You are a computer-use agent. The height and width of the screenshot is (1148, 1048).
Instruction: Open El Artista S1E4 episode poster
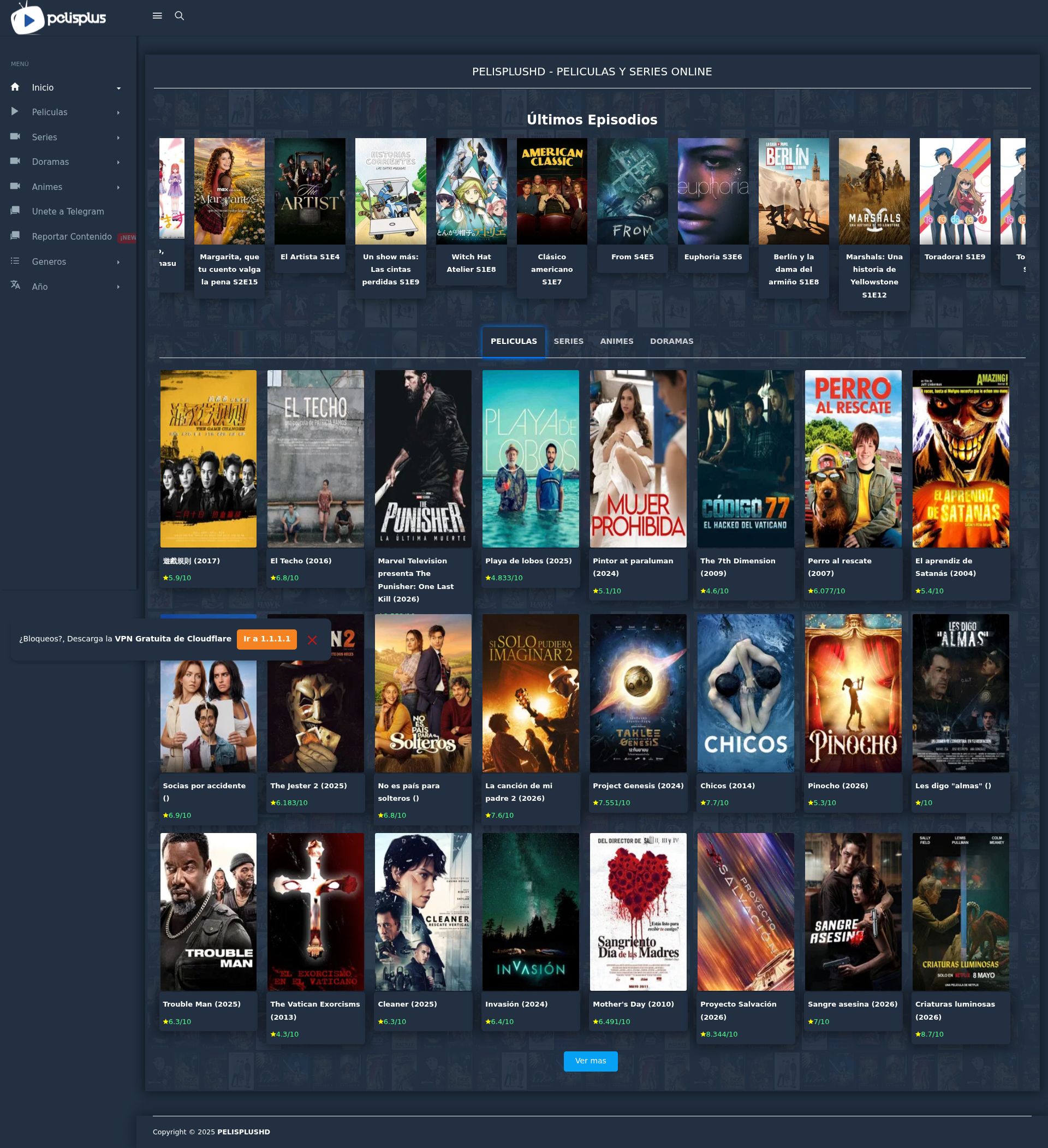[x=309, y=191]
